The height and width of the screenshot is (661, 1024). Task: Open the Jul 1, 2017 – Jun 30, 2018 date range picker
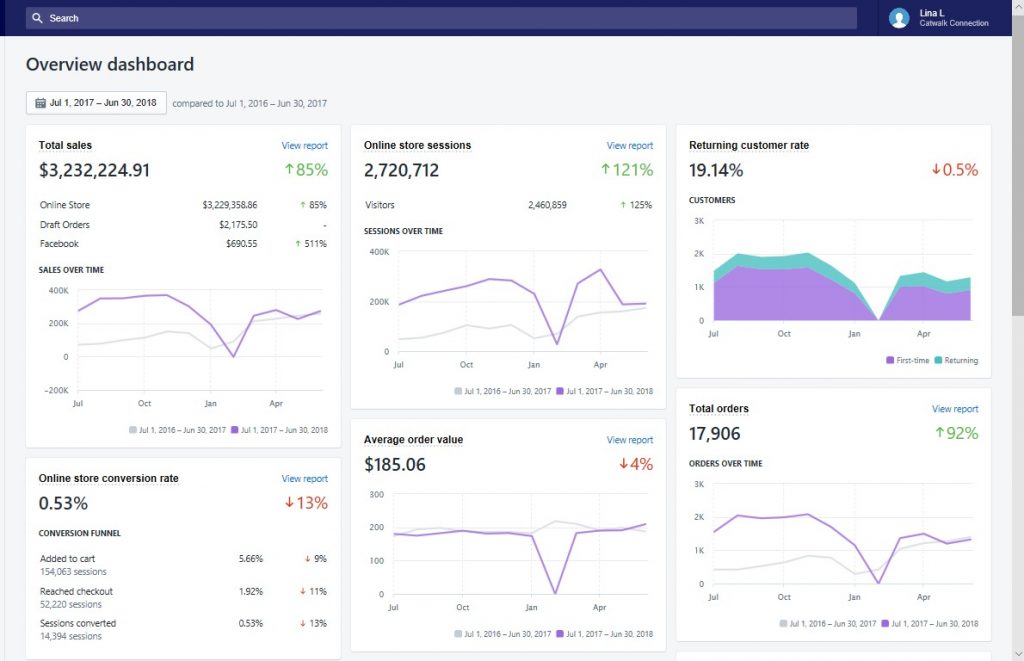click(96, 103)
